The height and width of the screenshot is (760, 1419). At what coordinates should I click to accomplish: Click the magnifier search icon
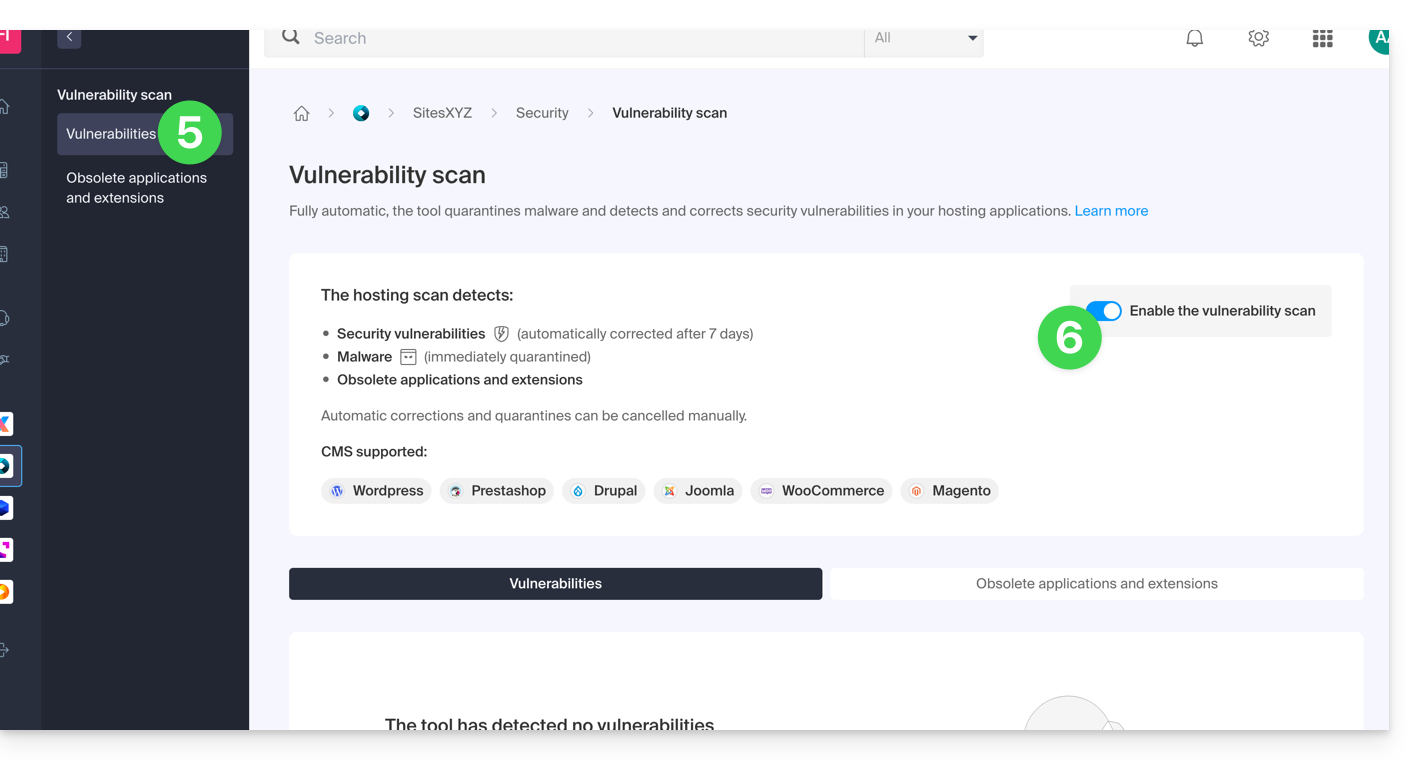[x=291, y=37]
